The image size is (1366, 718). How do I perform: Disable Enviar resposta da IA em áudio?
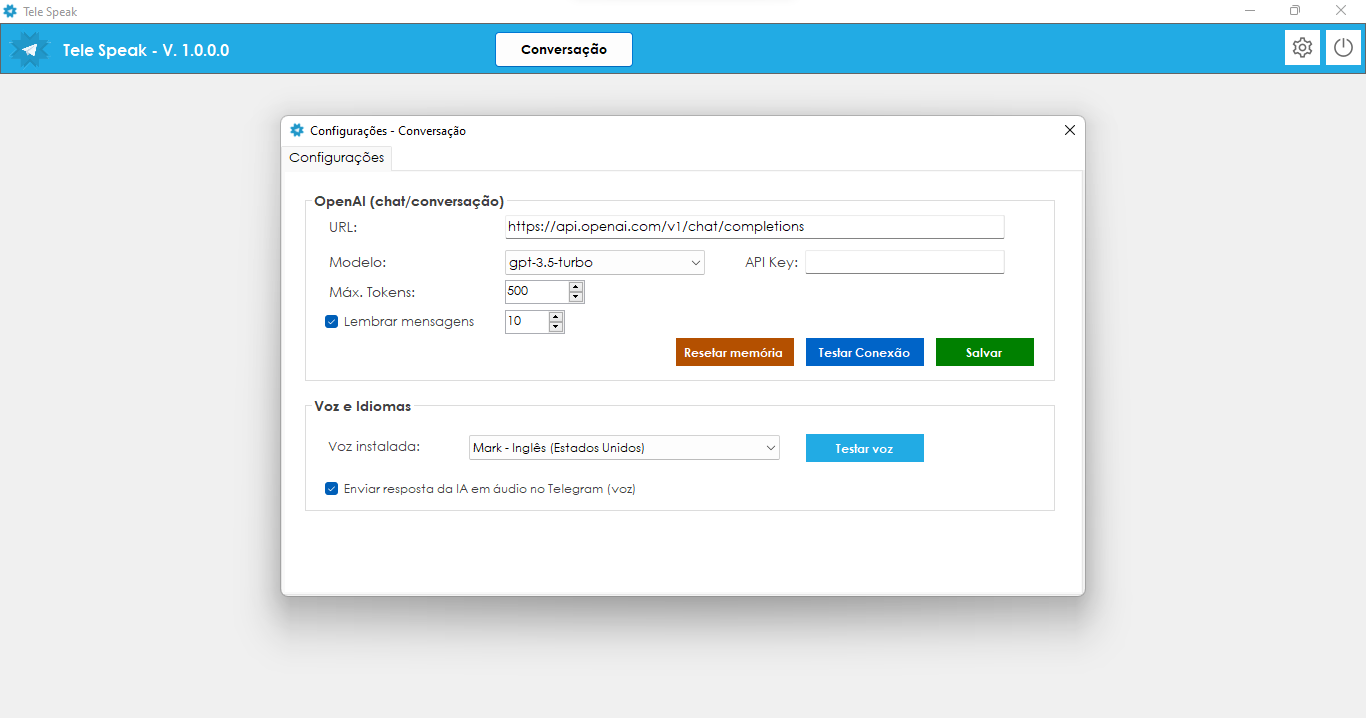point(332,489)
